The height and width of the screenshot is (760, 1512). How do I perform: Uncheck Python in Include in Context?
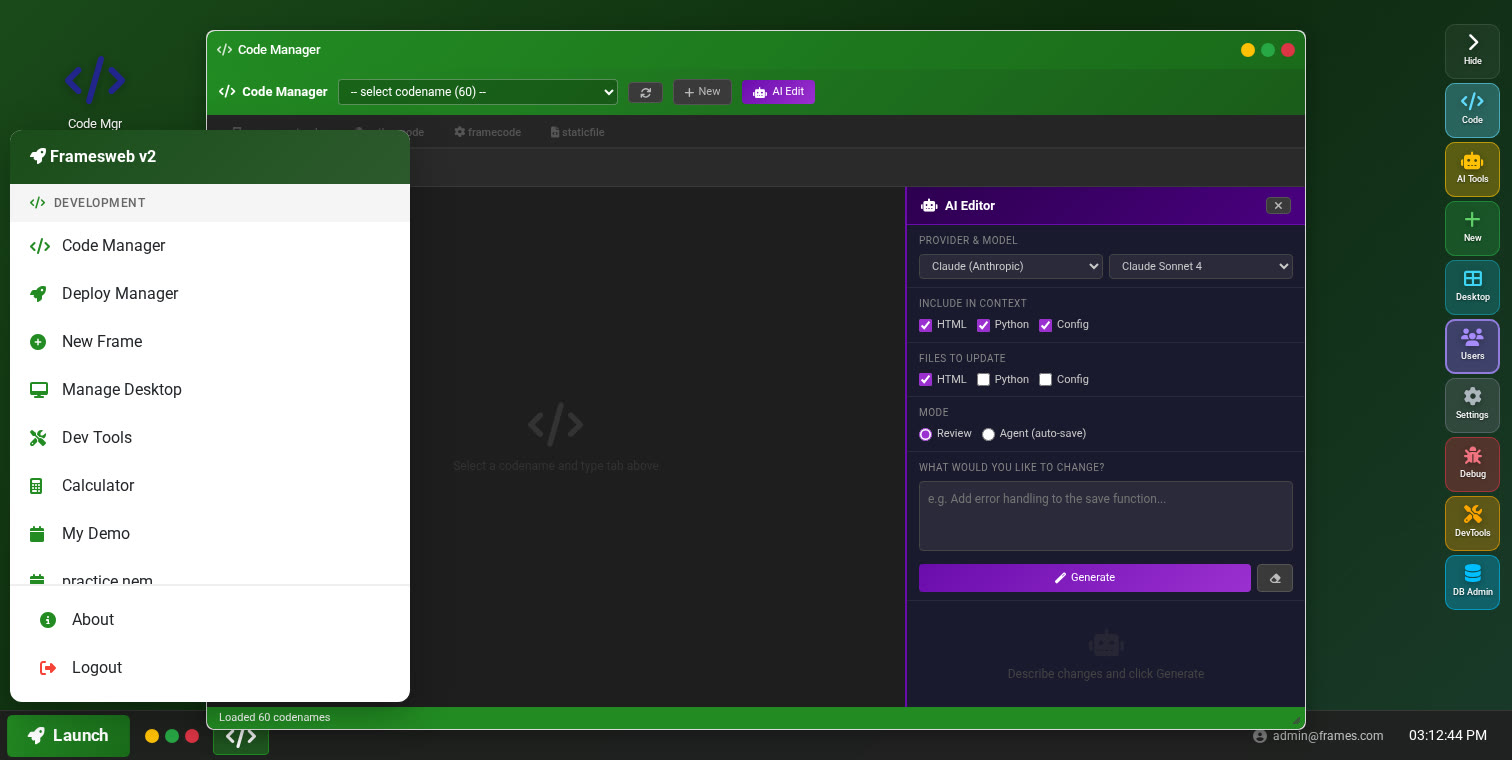(983, 324)
